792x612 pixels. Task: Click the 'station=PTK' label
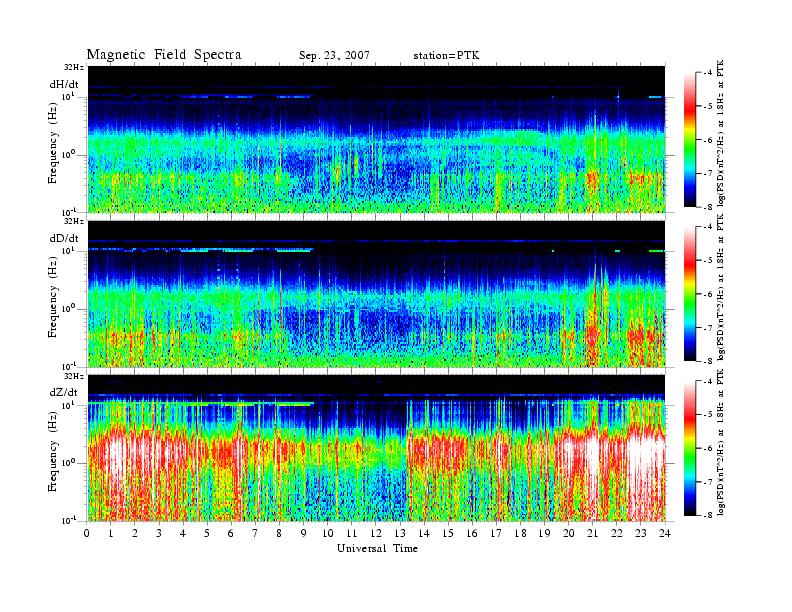pos(446,56)
